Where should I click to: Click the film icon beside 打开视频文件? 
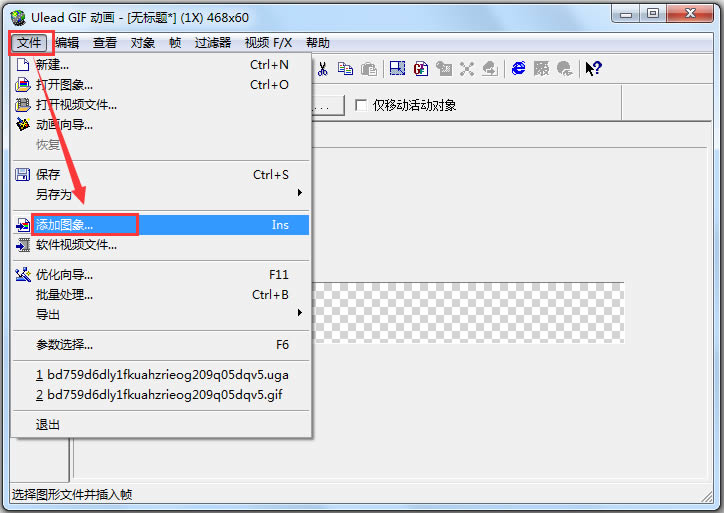(x=23, y=105)
